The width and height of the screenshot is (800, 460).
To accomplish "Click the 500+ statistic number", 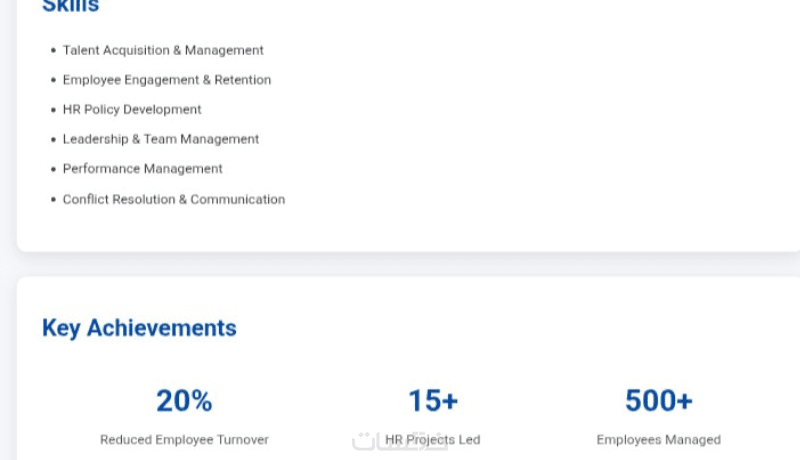I will (658, 401).
